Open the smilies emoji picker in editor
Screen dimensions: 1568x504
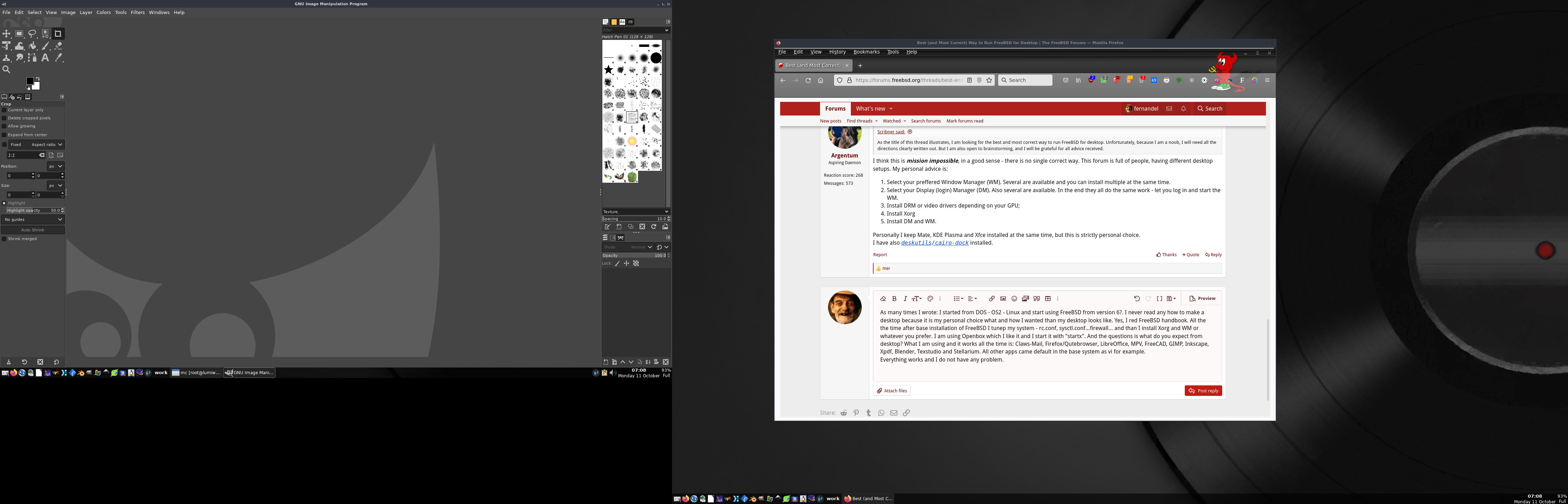click(x=1014, y=299)
